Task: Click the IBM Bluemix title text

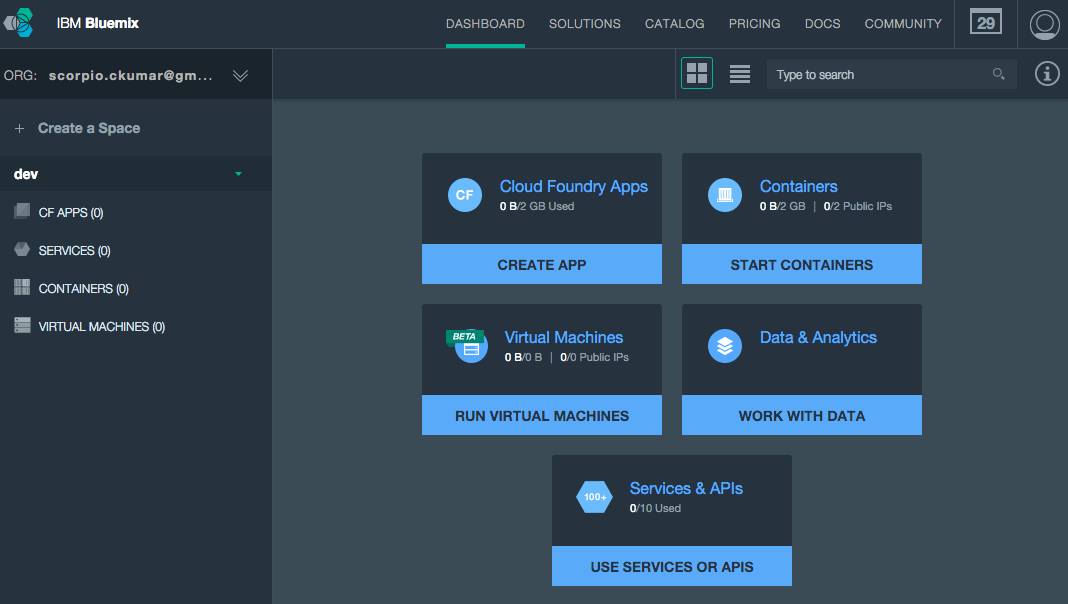Action: pyautogui.click(x=97, y=23)
